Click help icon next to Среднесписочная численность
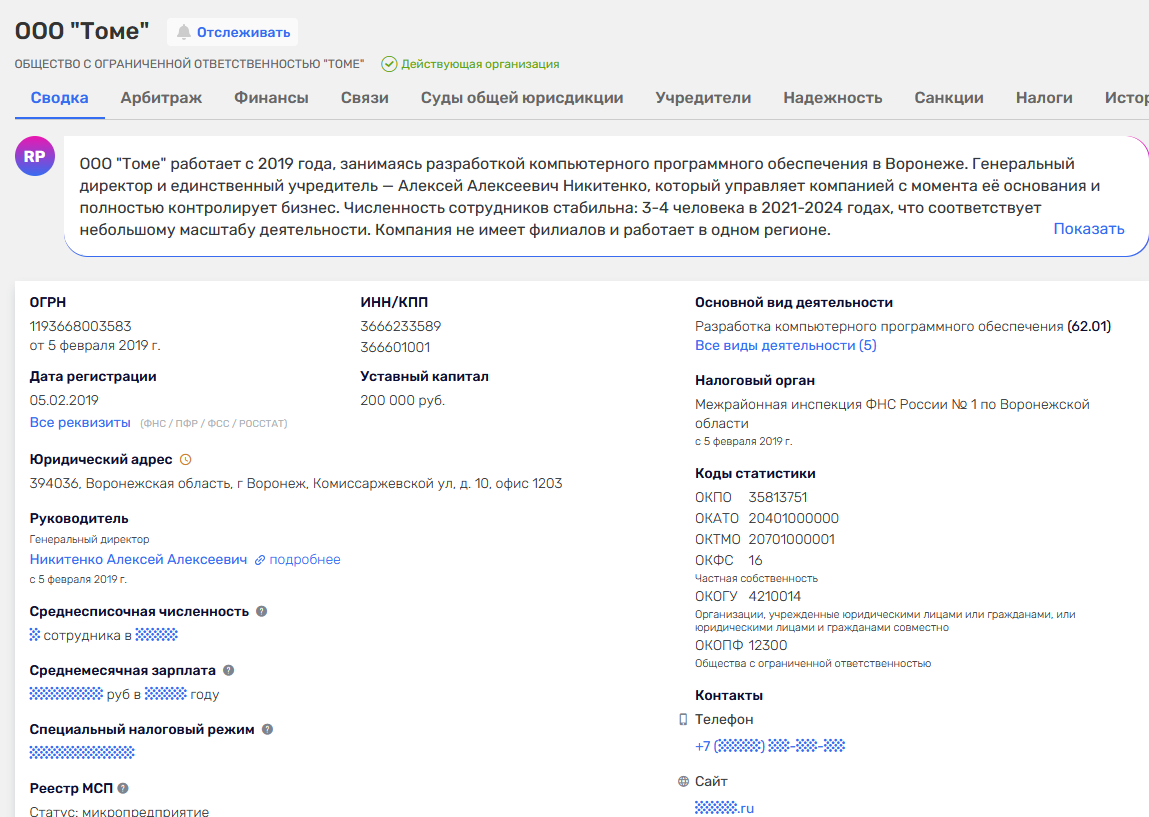The width and height of the screenshot is (1149, 817). (x=262, y=611)
